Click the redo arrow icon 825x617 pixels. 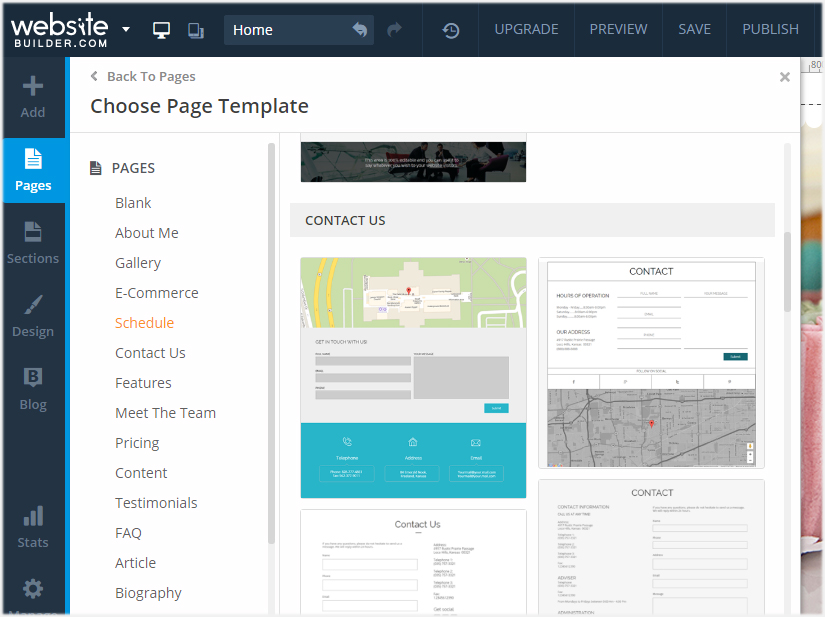coord(395,29)
